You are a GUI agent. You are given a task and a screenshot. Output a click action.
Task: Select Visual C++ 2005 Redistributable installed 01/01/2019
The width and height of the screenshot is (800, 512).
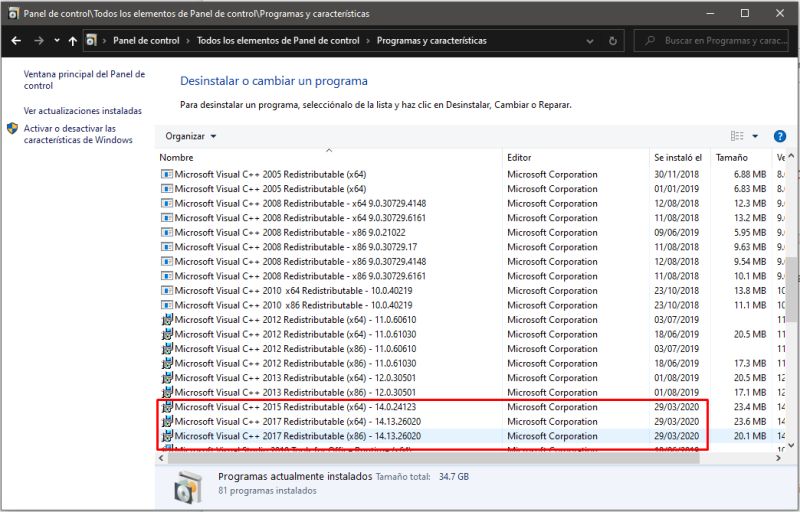(471, 189)
